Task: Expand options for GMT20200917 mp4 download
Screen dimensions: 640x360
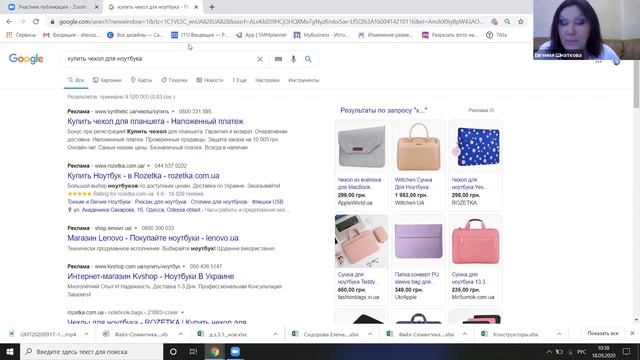Action: point(86,334)
